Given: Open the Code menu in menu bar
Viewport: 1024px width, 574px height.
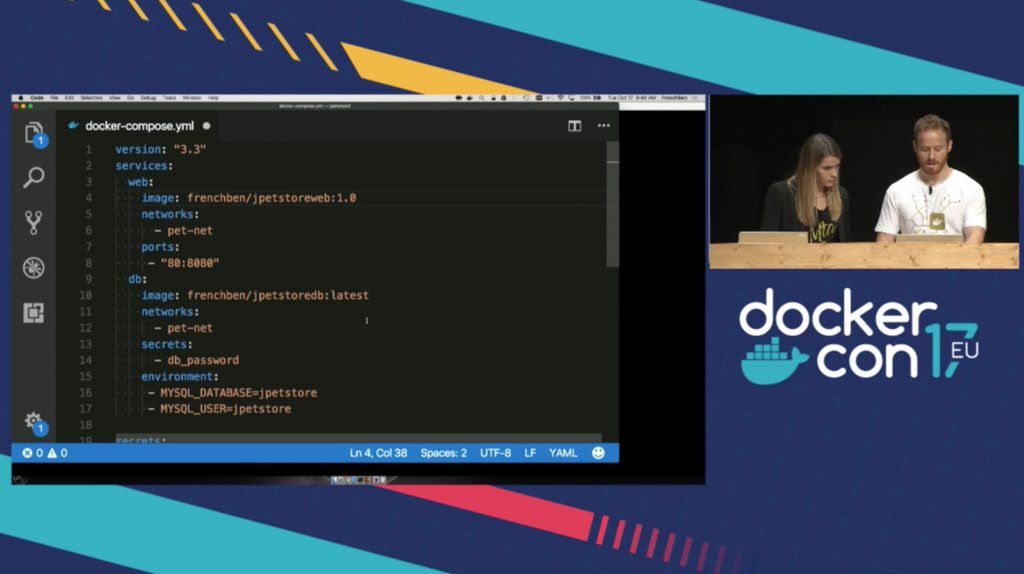Looking at the screenshot, I should coord(37,98).
